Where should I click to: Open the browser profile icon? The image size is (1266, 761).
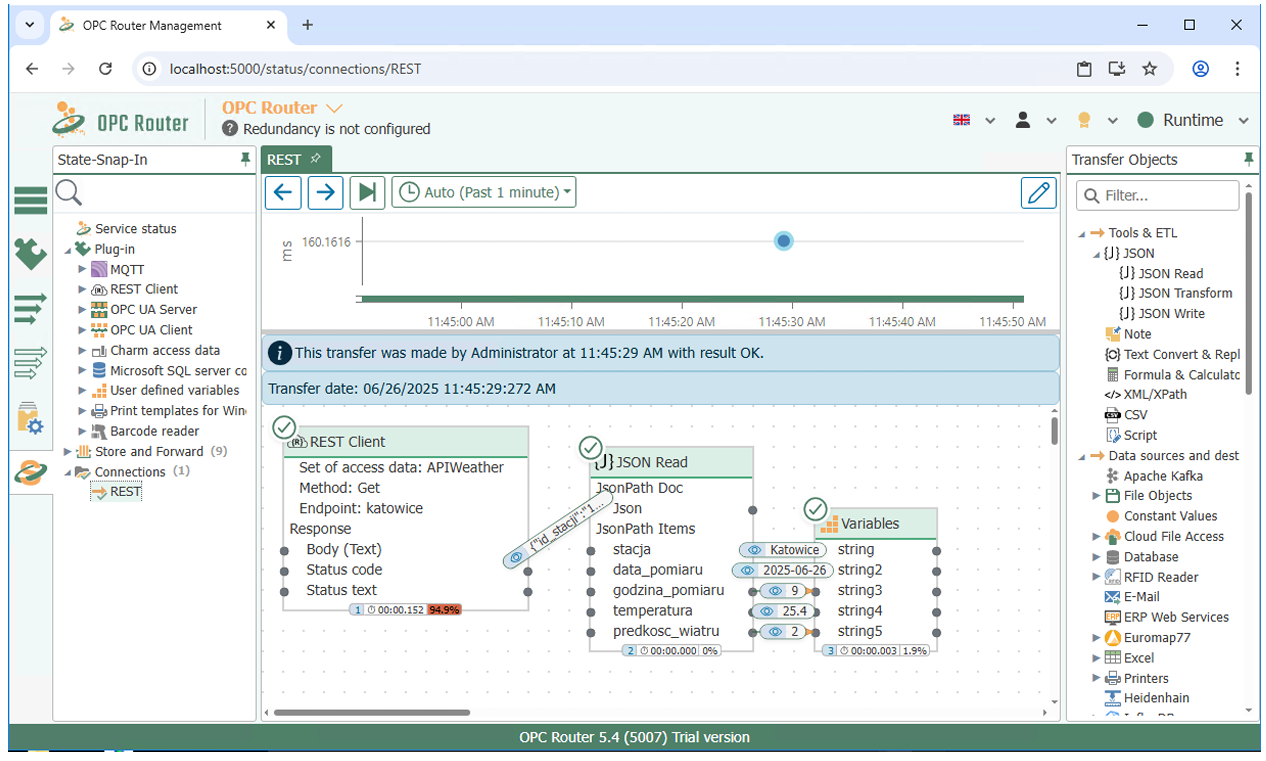pos(1200,69)
